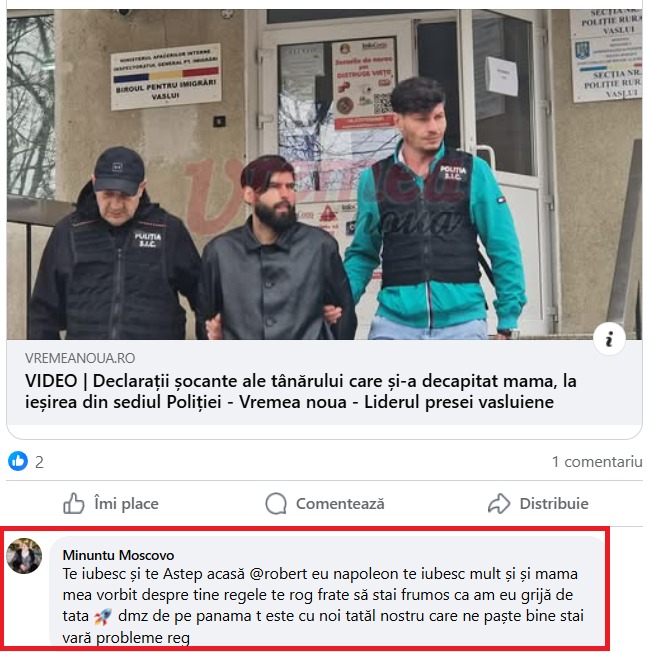Click the blue like reaction icon
The image size is (647, 652).
pos(18,461)
